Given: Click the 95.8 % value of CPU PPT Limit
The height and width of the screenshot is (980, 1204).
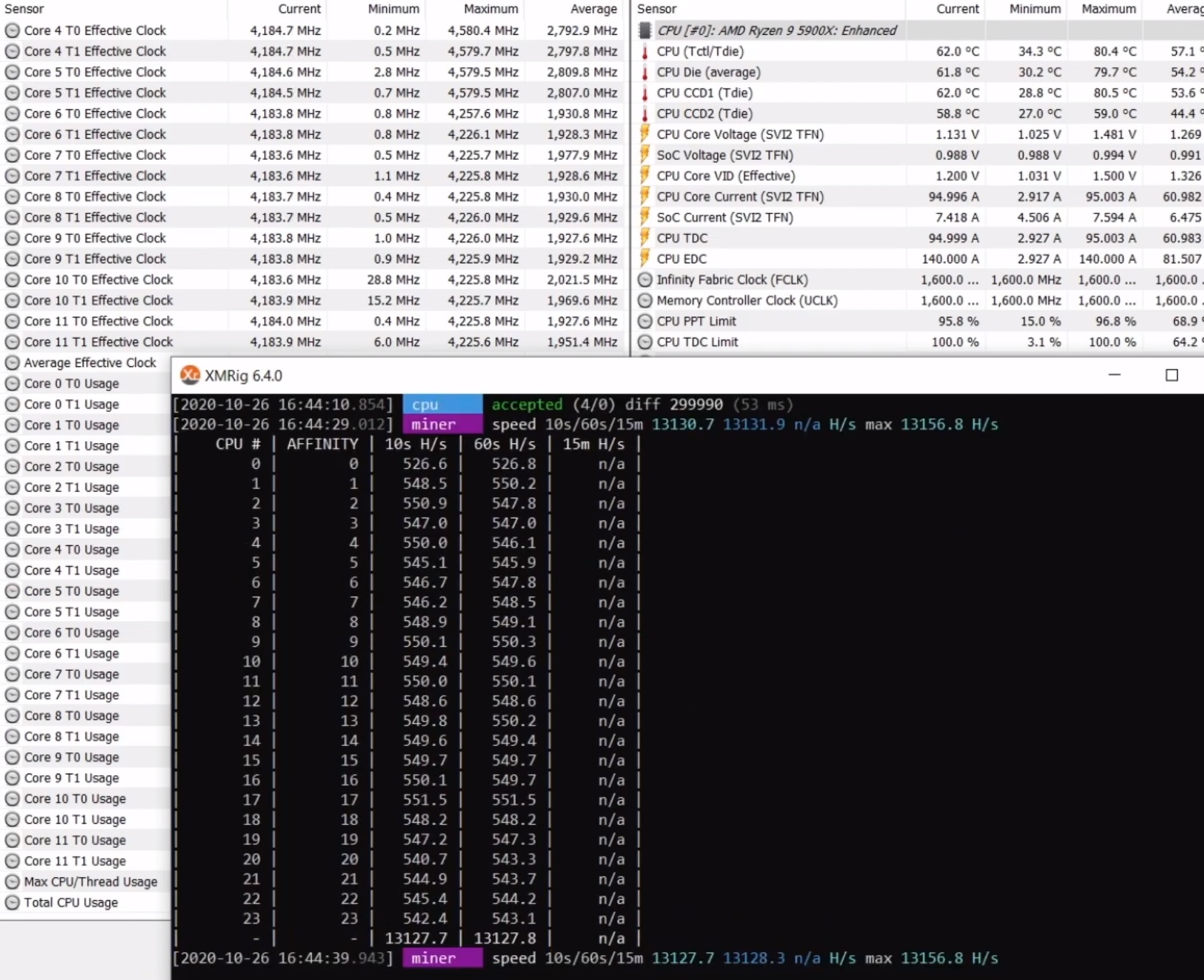Looking at the screenshot, I should tap(958, 321).
